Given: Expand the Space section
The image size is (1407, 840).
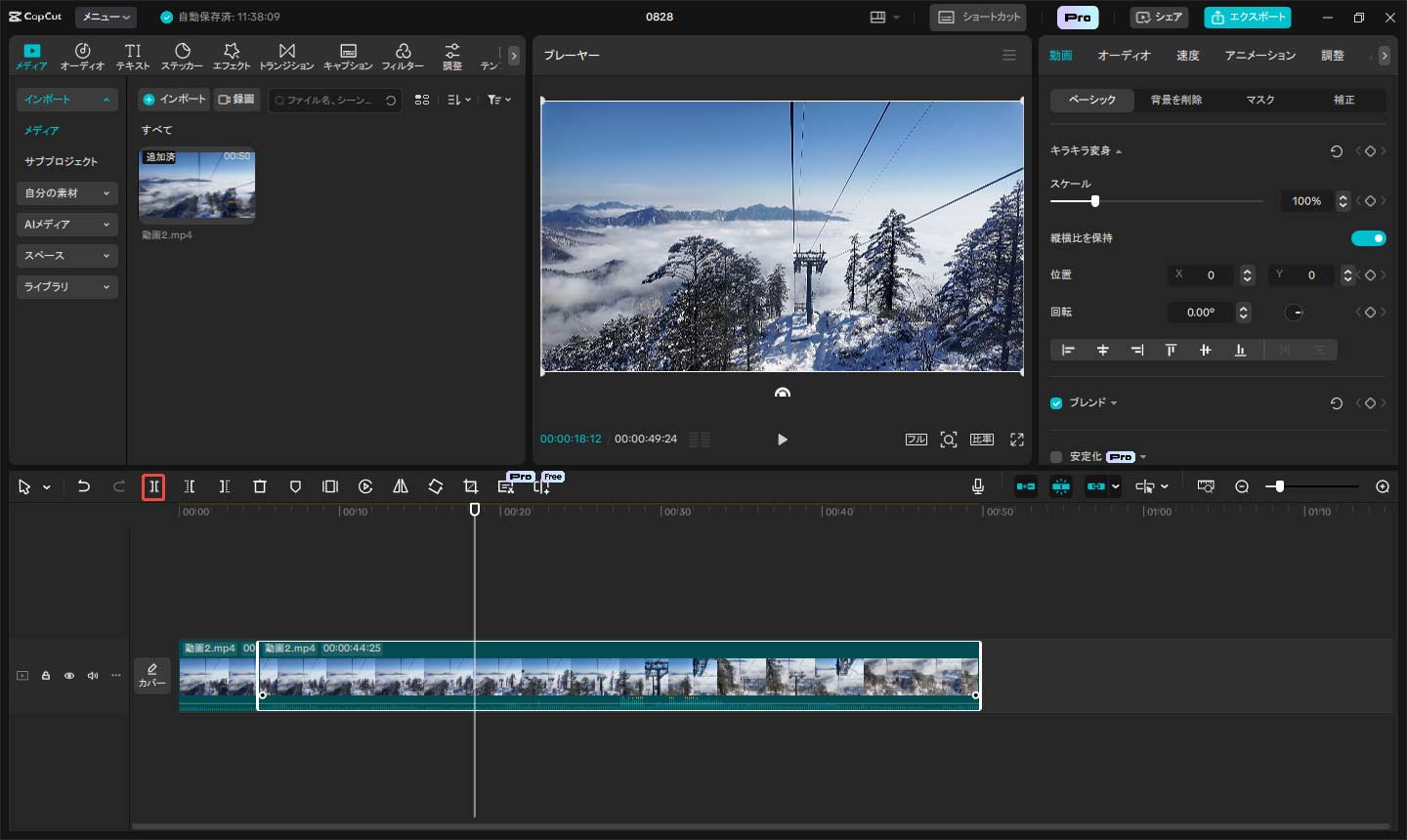Looking at the screenshot, I should pos(67,256).
